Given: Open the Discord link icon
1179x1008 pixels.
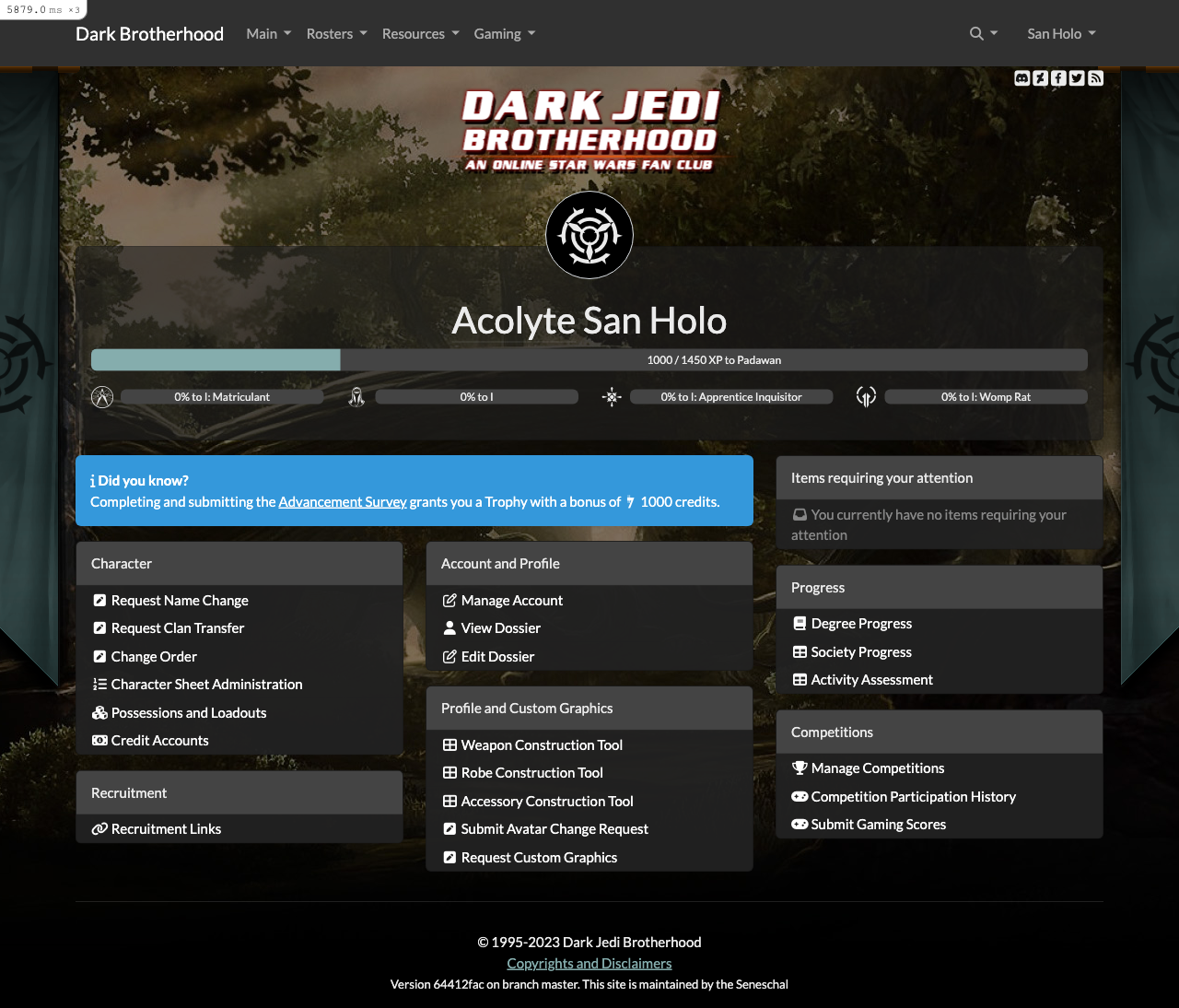Looking at the screenshot, I should [x=1021, y=78].
